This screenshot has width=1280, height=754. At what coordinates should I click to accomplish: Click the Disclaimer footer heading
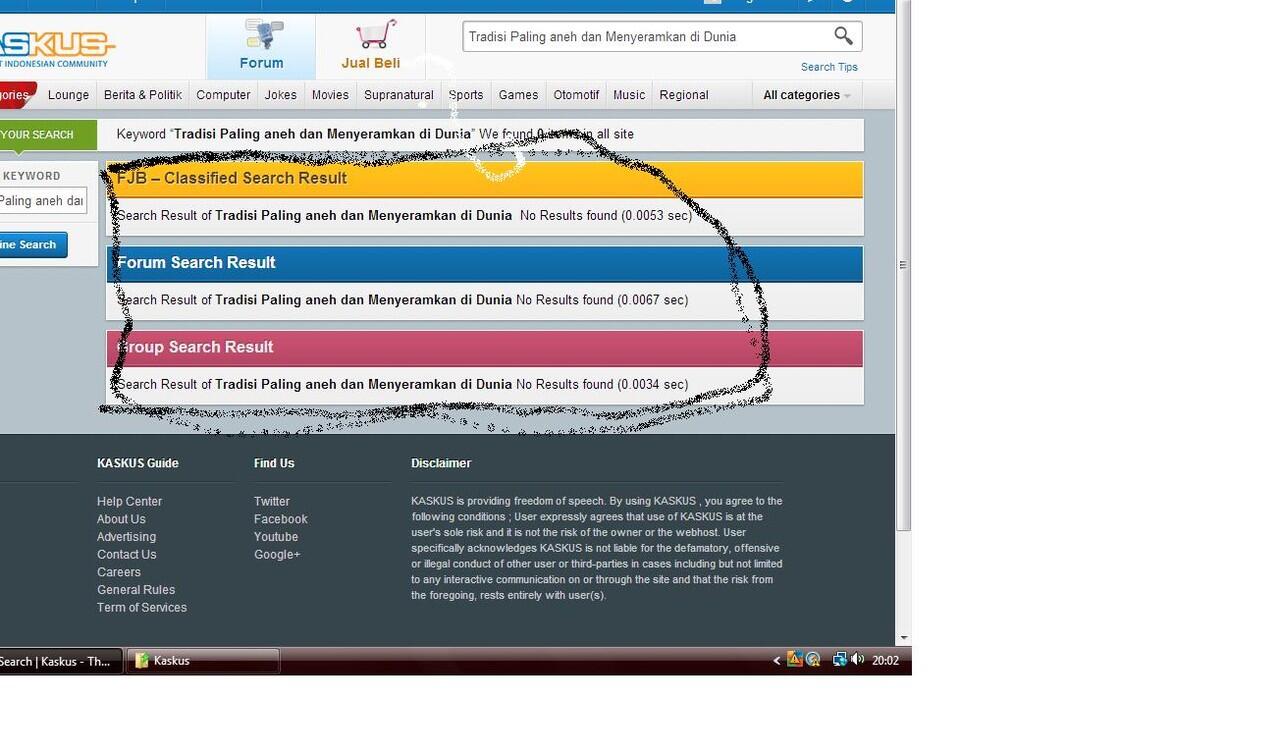[441, 463]
